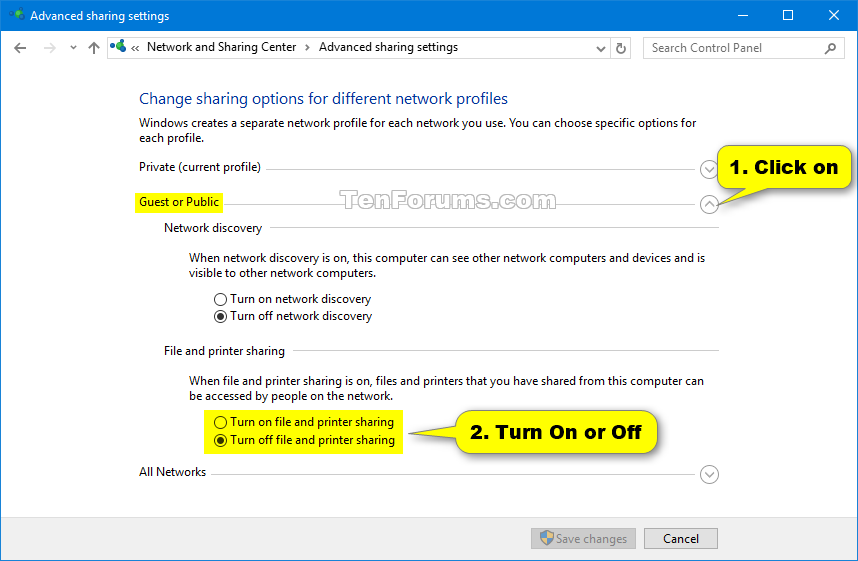The image size is (858, 561).
Task: Select Turn off network discovery
Action: pyautogui.click(x=293, y=316)
